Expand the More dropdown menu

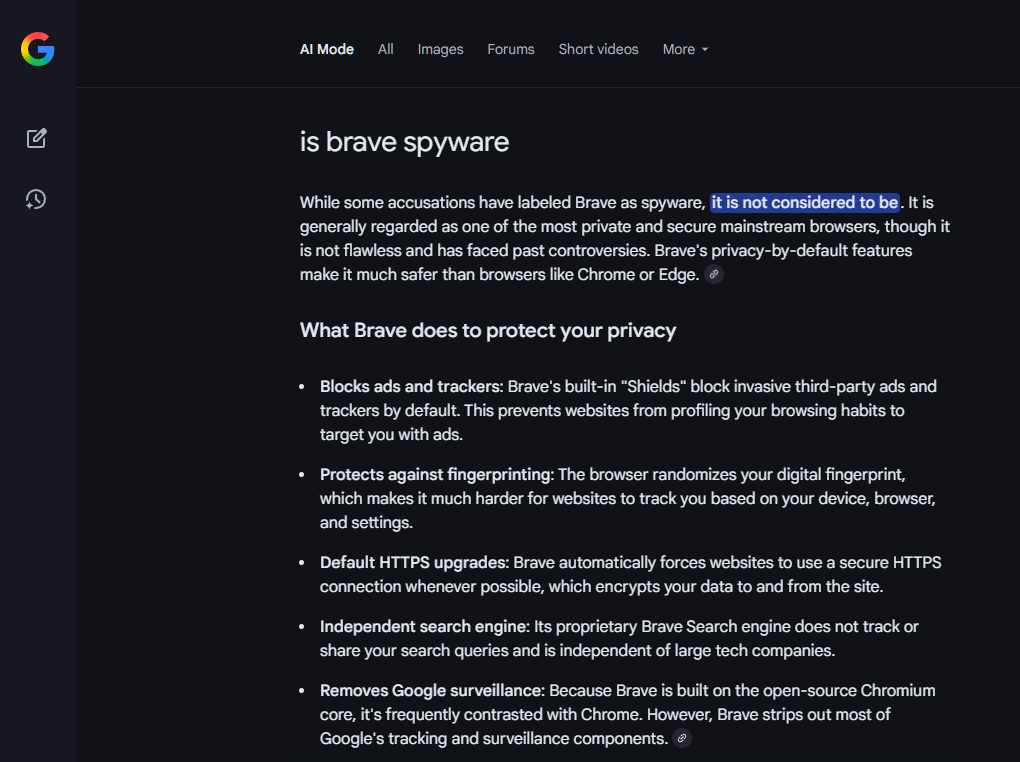pos(685,49)
